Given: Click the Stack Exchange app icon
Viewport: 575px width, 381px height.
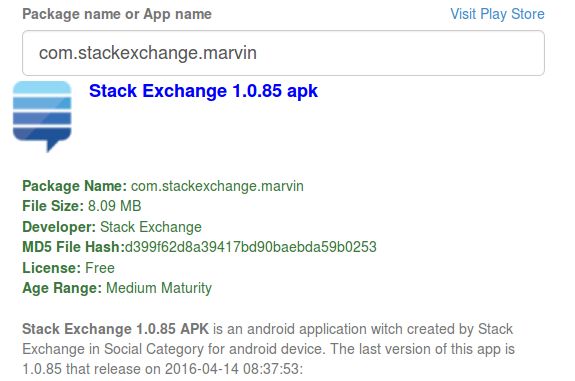Looking at the screenshot, I should click(x=42, y=116).
